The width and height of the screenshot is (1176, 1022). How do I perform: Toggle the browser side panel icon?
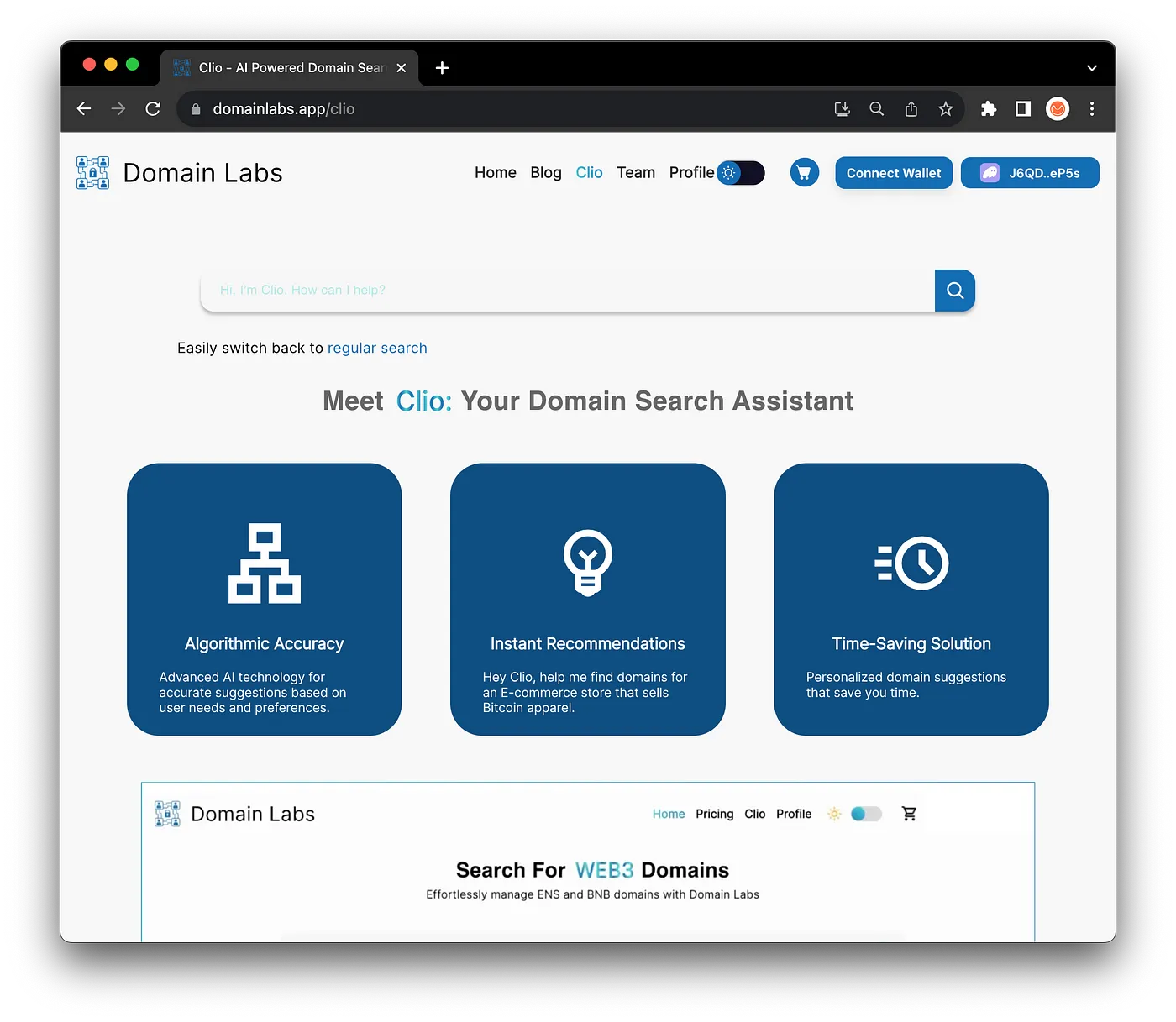[1022, 108]
